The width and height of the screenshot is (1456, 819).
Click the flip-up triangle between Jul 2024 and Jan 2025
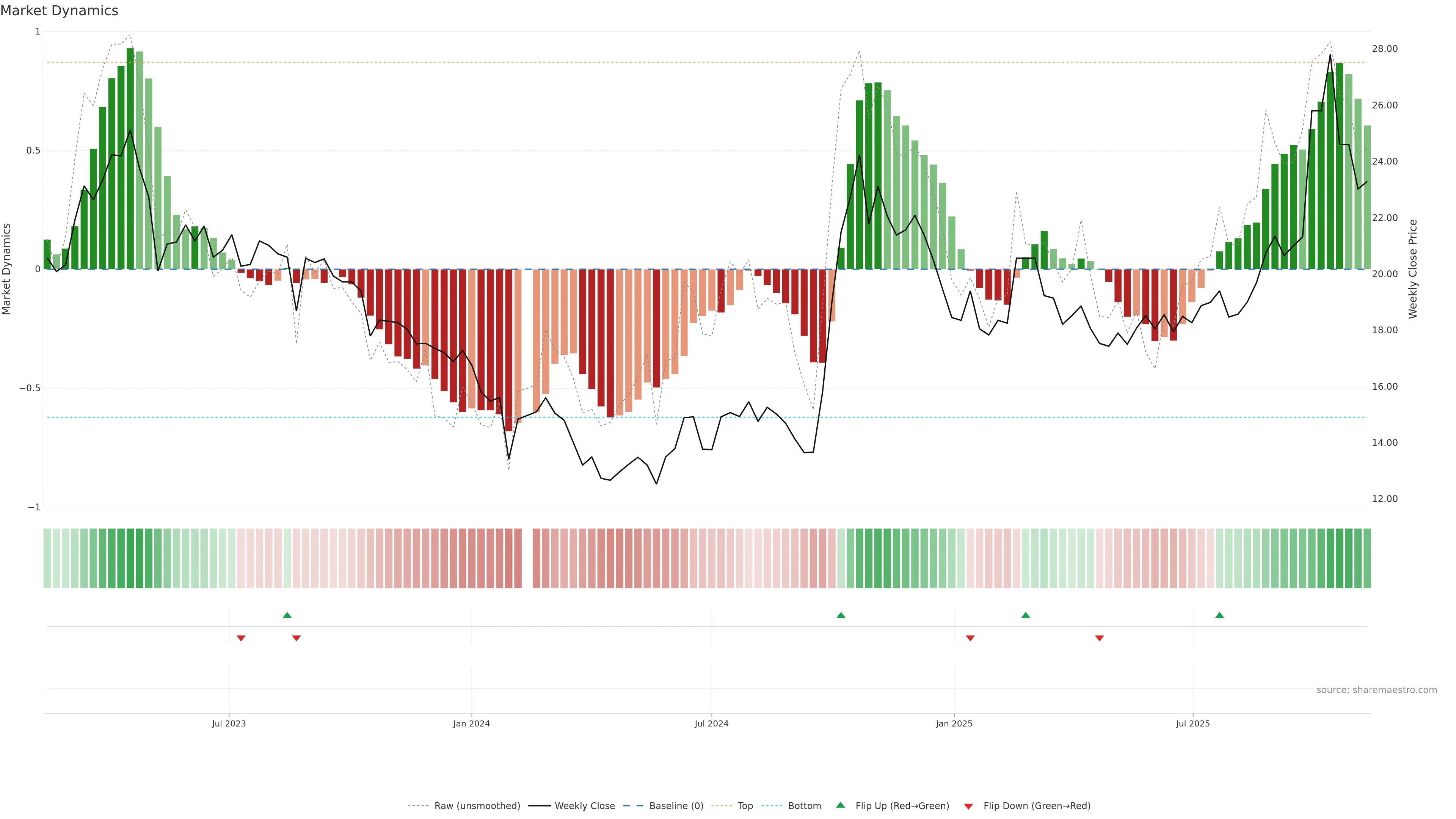click(x=841, y=615)
